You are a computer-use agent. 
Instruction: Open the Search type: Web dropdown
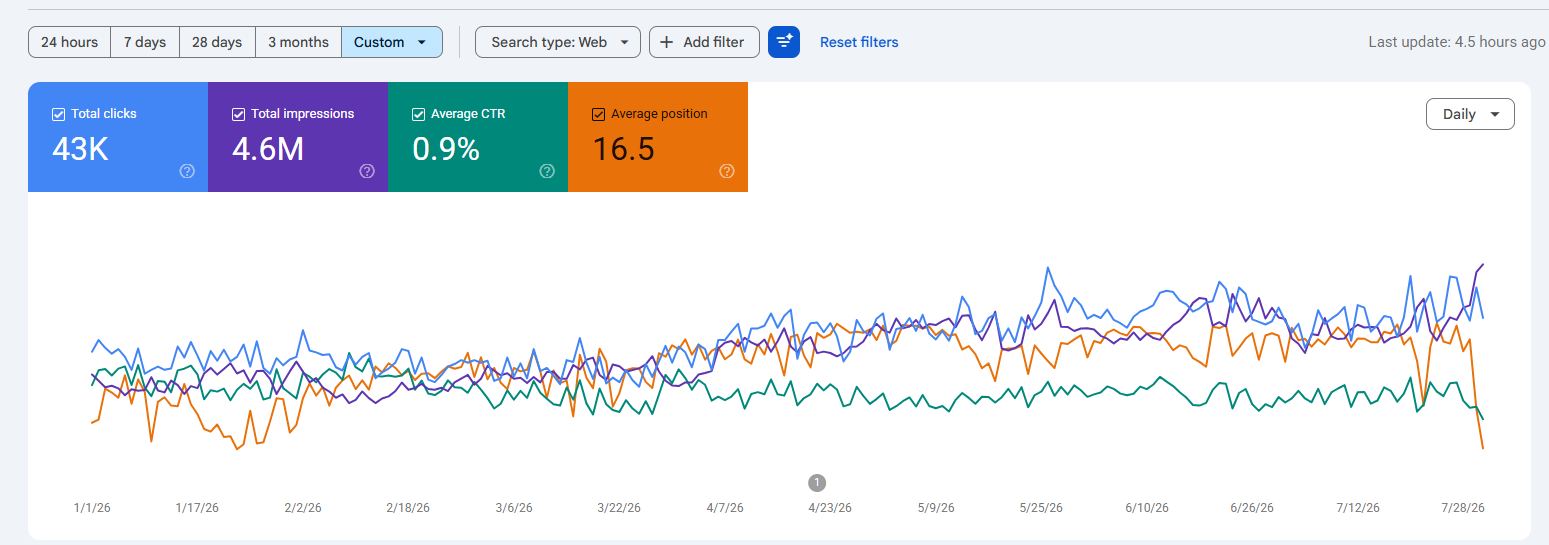coord(558,42)
